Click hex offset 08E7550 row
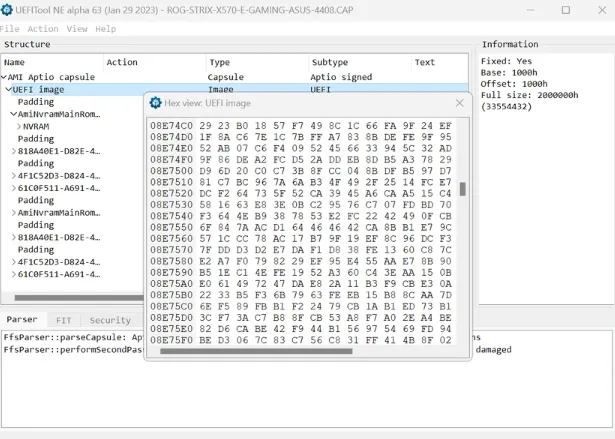The width and height of the screenshot is (615, 439). pyautogui.click(x=301, y=227)
